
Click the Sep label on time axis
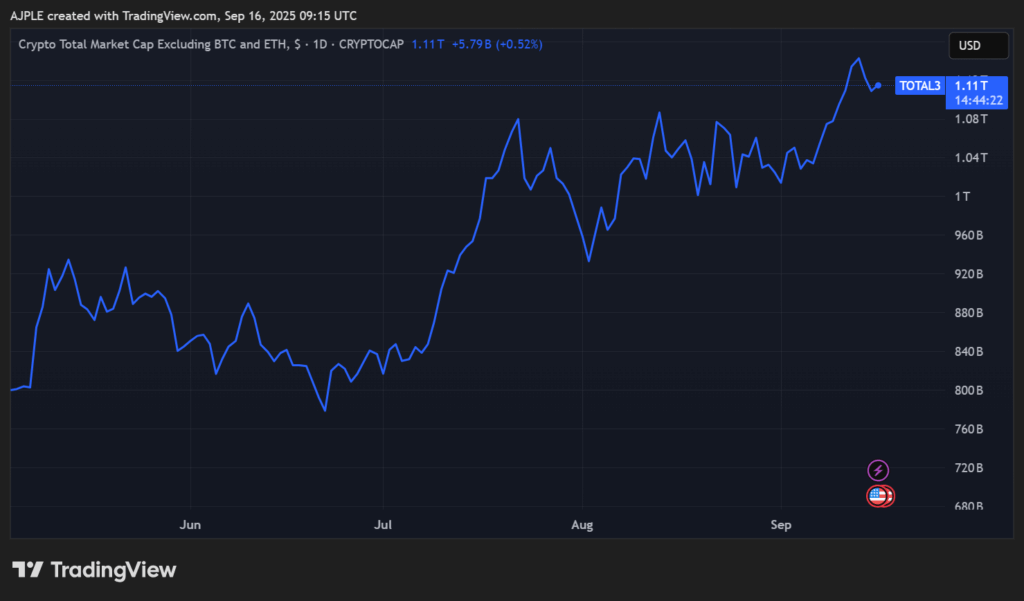click(781, 525)
